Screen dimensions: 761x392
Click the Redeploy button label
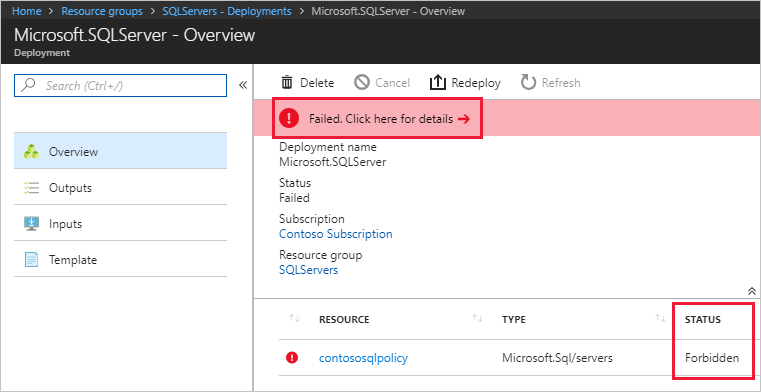pyautogui.click(x=476, y=83)
